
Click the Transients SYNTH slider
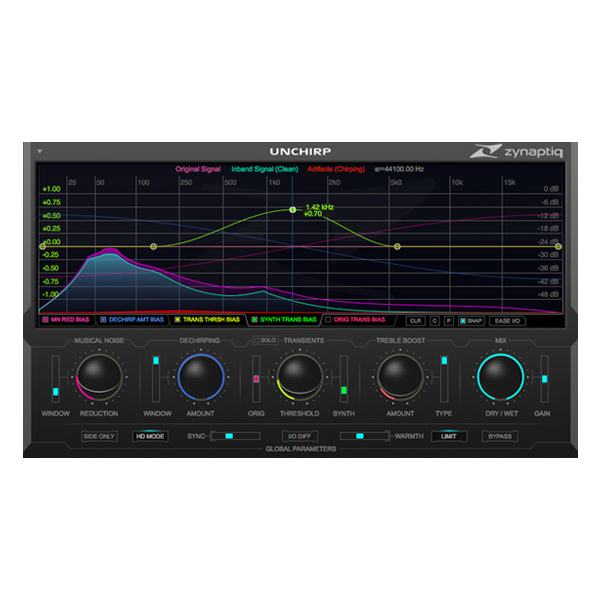coord(344,379)
